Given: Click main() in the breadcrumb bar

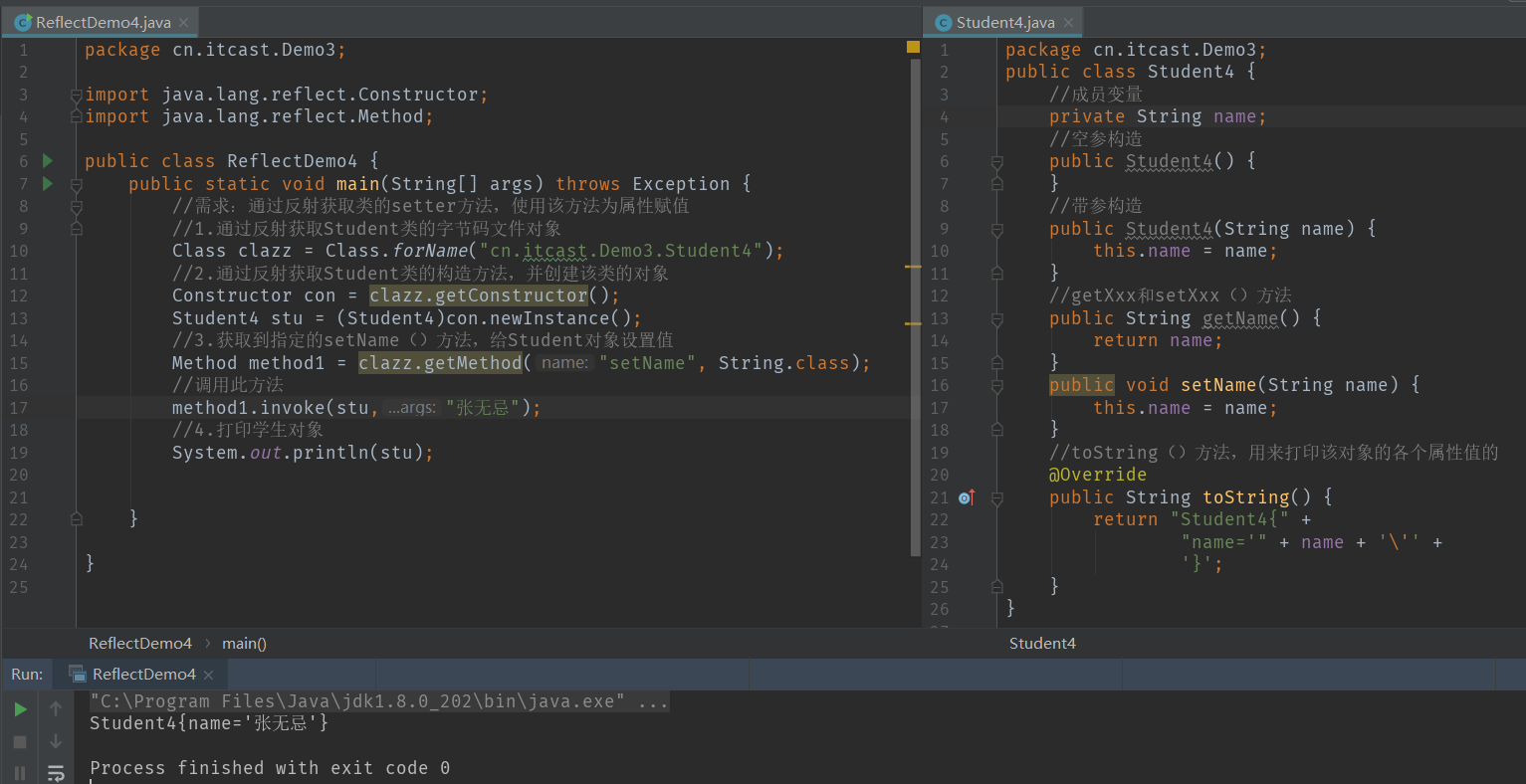Looking at the screenshot, I should pos(244,644).
